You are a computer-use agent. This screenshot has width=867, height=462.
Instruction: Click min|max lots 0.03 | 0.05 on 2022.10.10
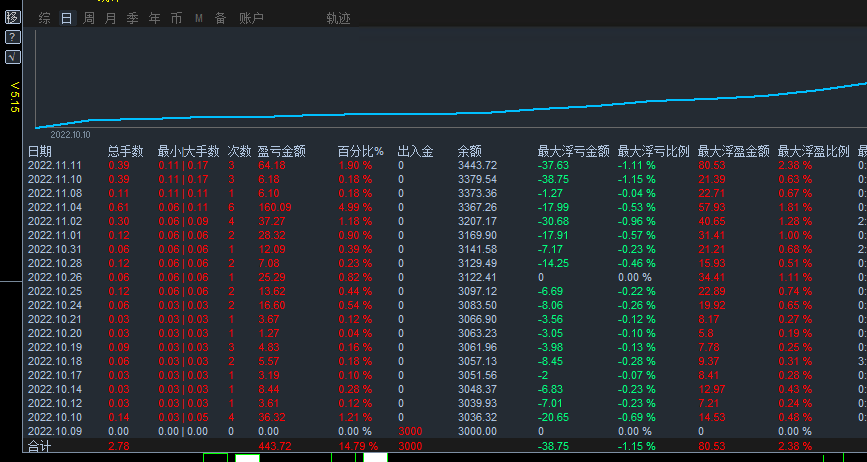[x=184, y=417]
